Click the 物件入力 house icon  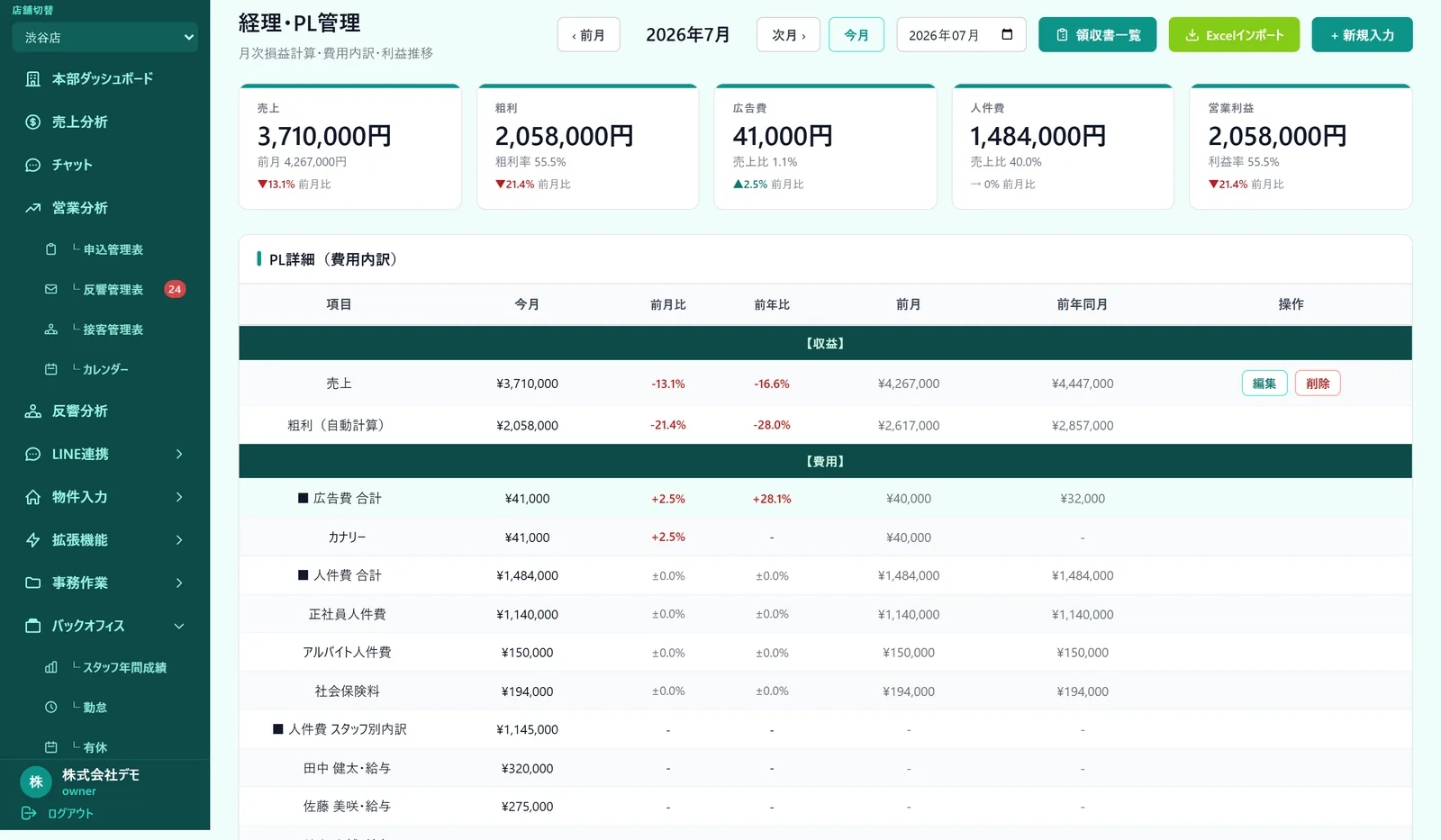[33, 497]
